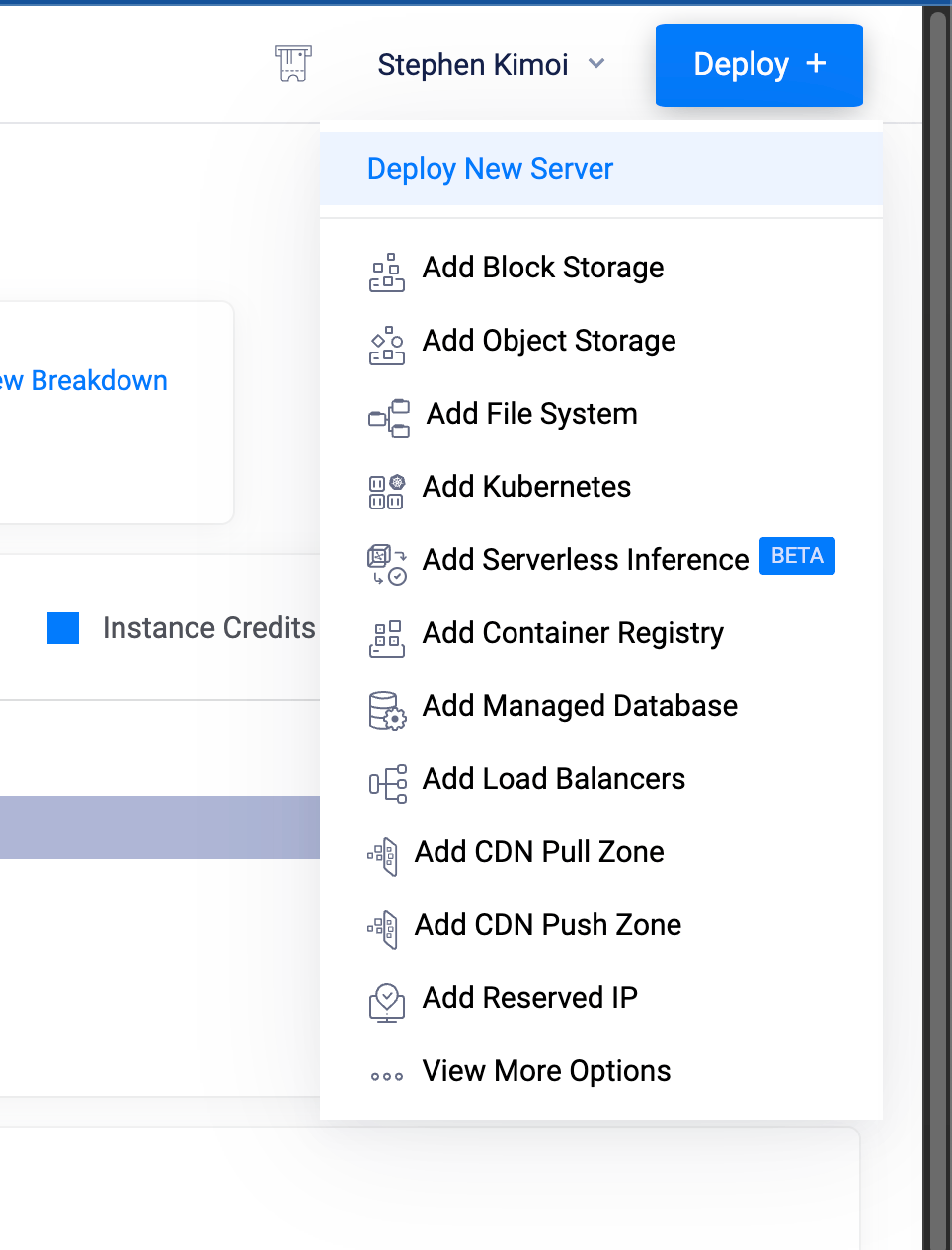Click the Load Balancers icon

tap(387, 783)
